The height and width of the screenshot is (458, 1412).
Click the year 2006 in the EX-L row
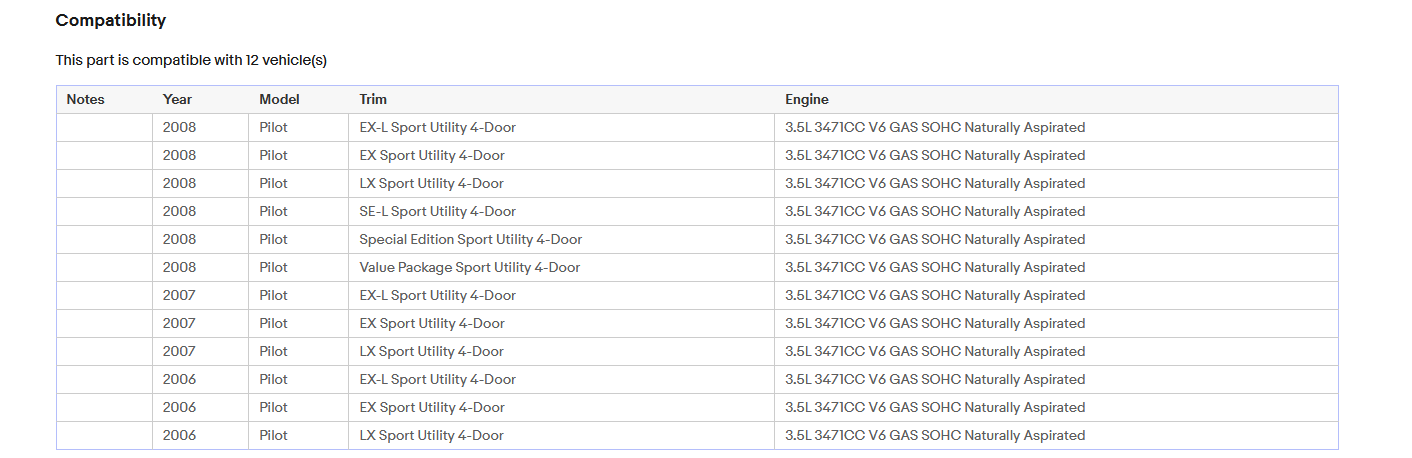180,379
